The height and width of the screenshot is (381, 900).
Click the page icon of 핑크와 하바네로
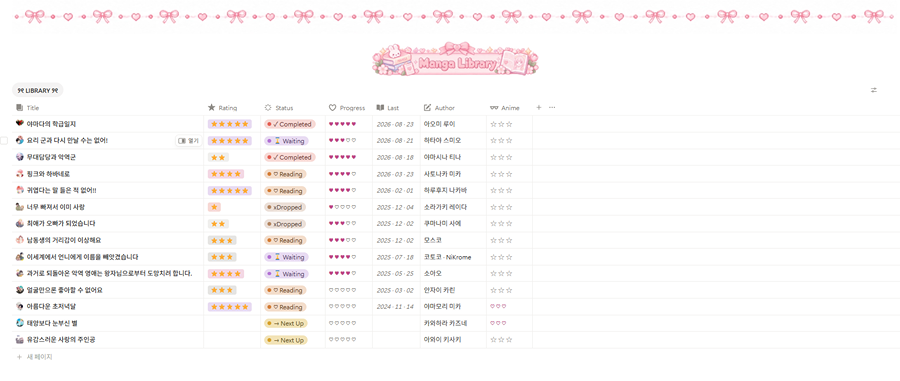[20, 174]
